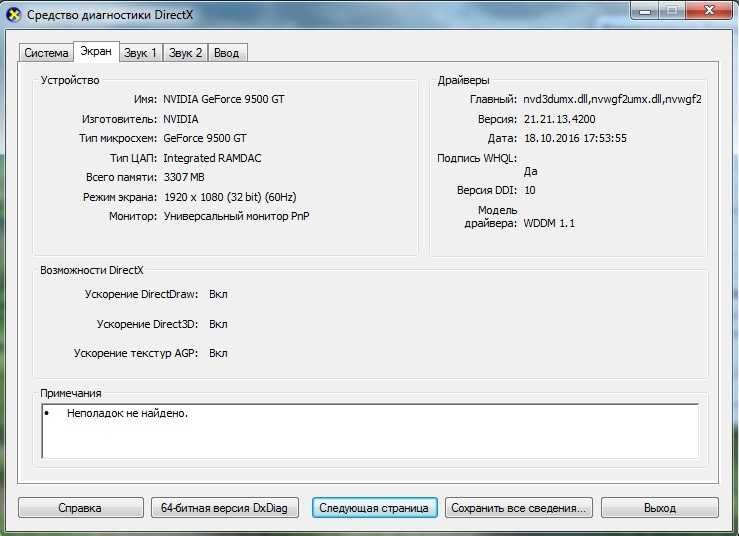Click the main driver nvd3dumx.dll value
Viewport: 739px width, 536px height.
point(613,99)
